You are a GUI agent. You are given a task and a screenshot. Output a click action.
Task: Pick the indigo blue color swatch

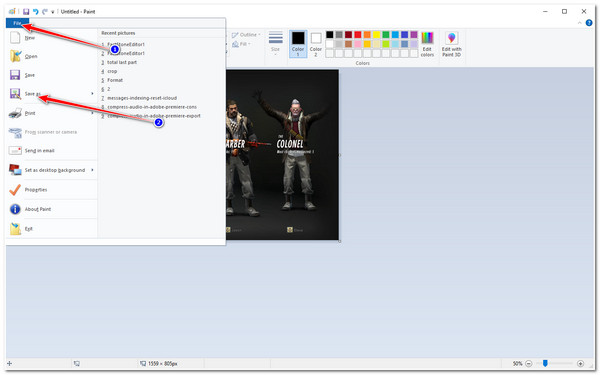pyautogui.click(x=404, y=35)
